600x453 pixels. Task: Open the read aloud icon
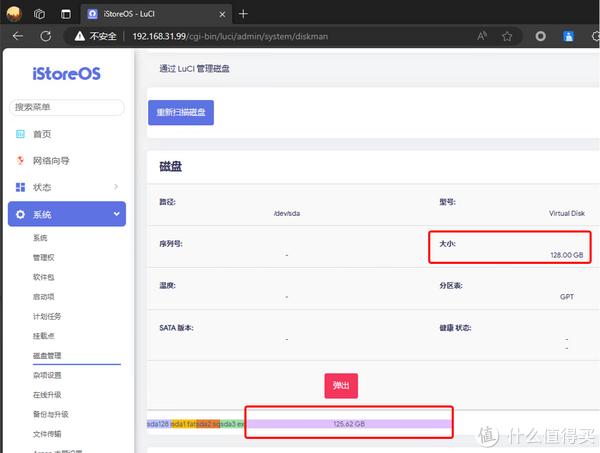click(x=482, y=36)
